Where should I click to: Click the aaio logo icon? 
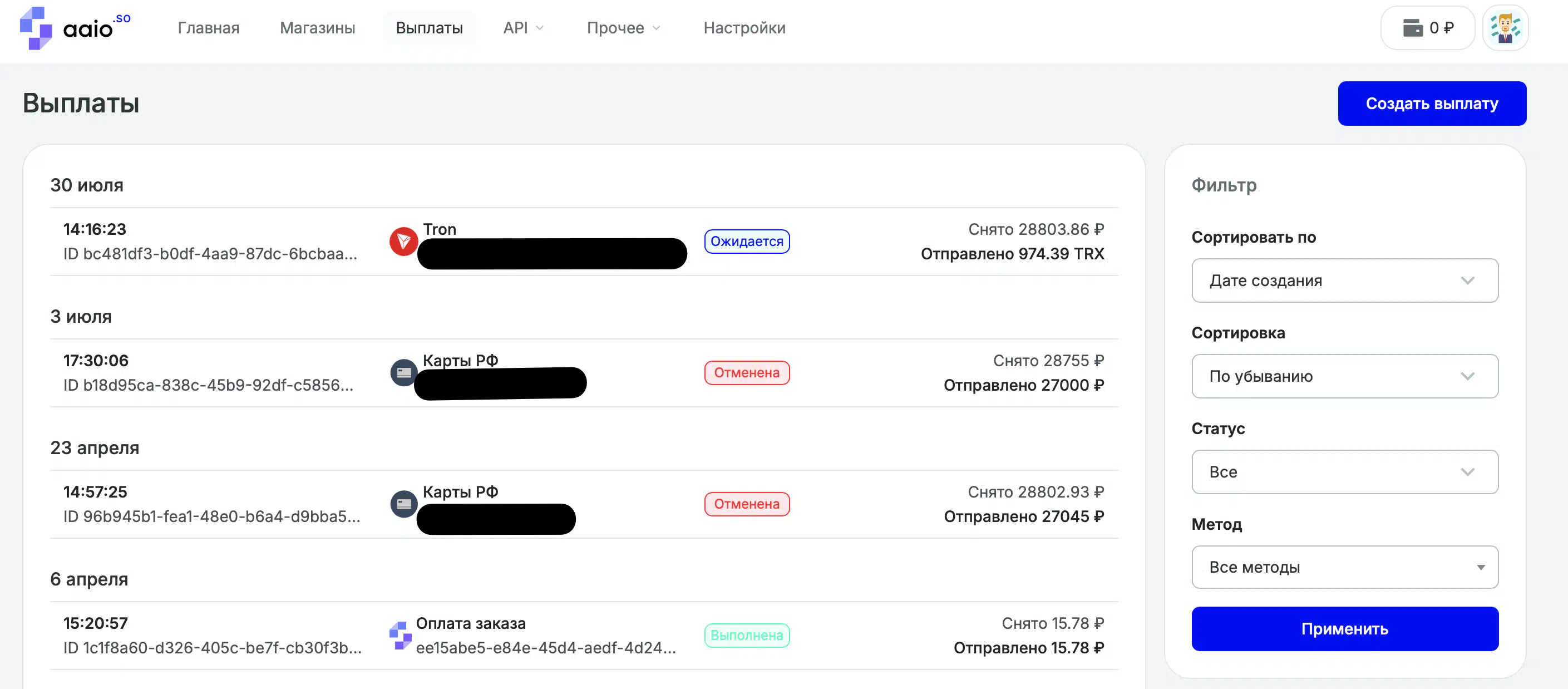point(36,28)
